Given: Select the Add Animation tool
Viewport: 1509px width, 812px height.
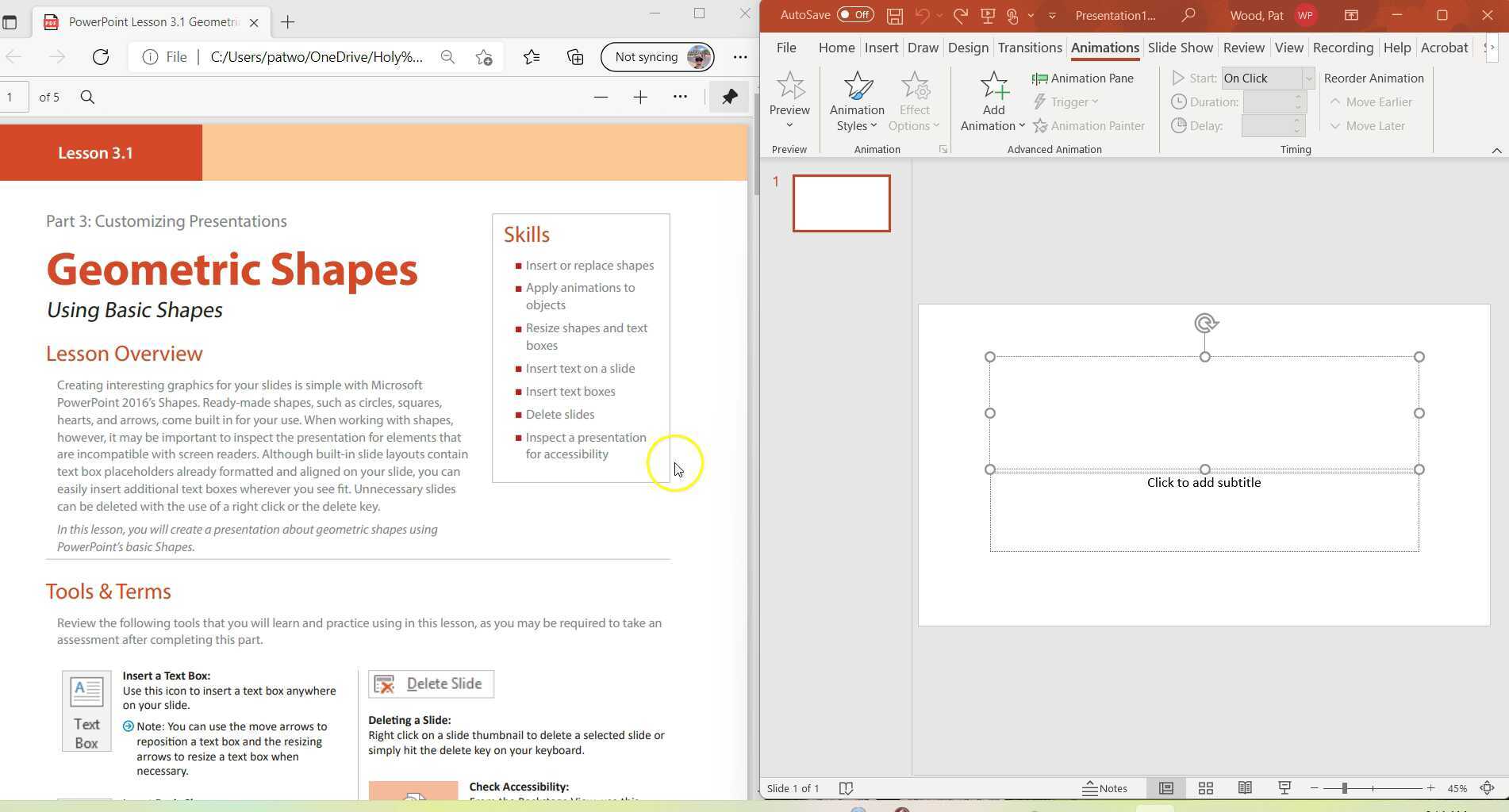Looking at the screenshot, I should coord(992,99).
